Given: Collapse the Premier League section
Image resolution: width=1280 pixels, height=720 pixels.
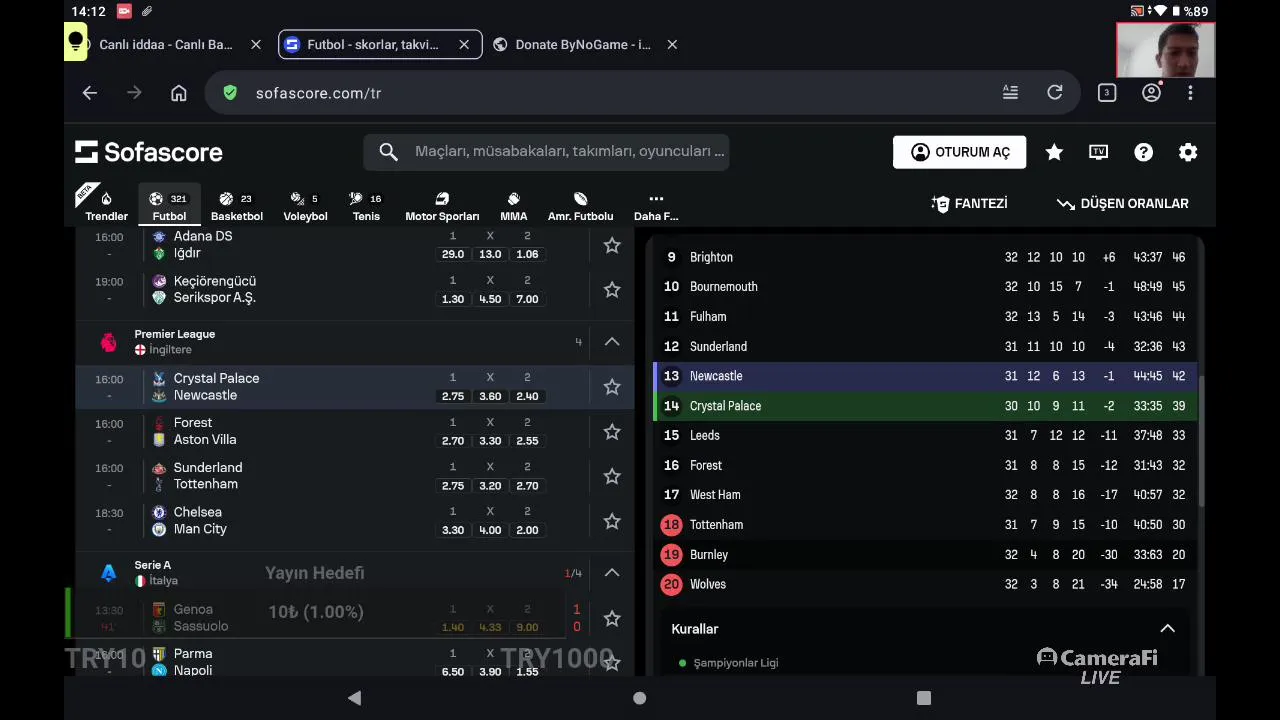Looking at the screenshot, I should pyautogui.click(x=612, y=342).
